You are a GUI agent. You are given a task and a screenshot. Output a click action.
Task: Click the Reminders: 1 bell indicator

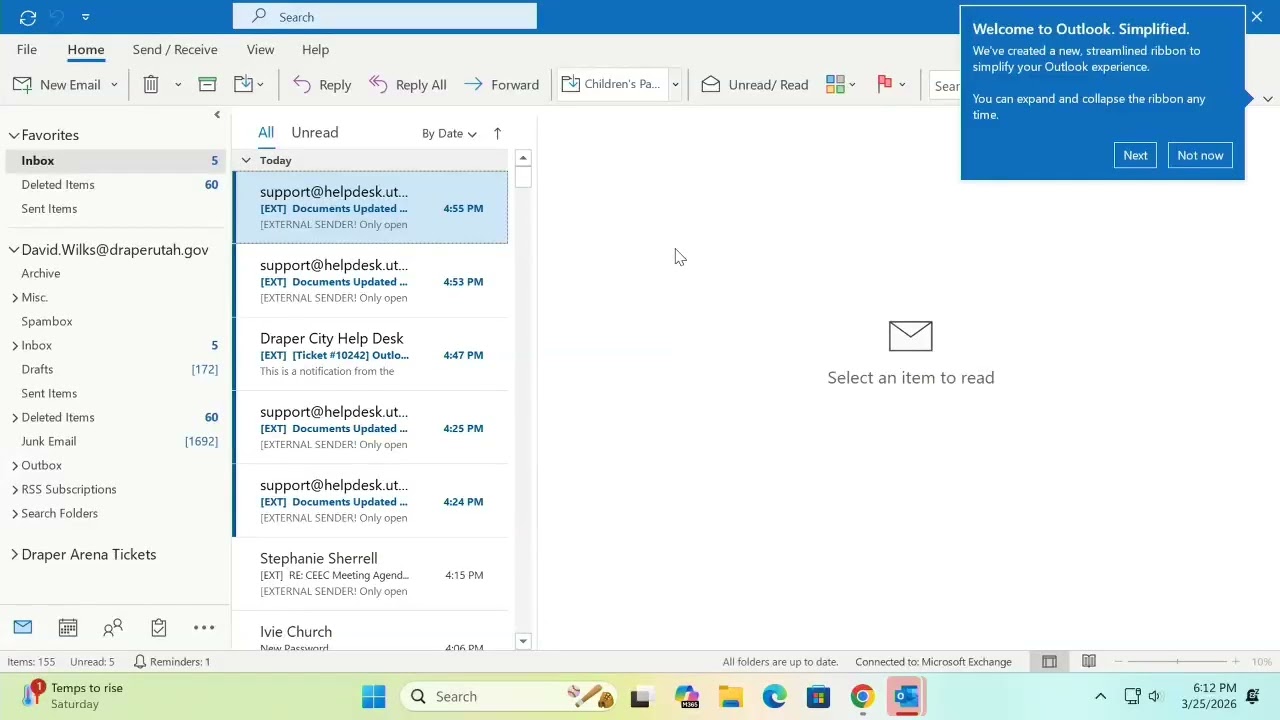pos(171,661)
